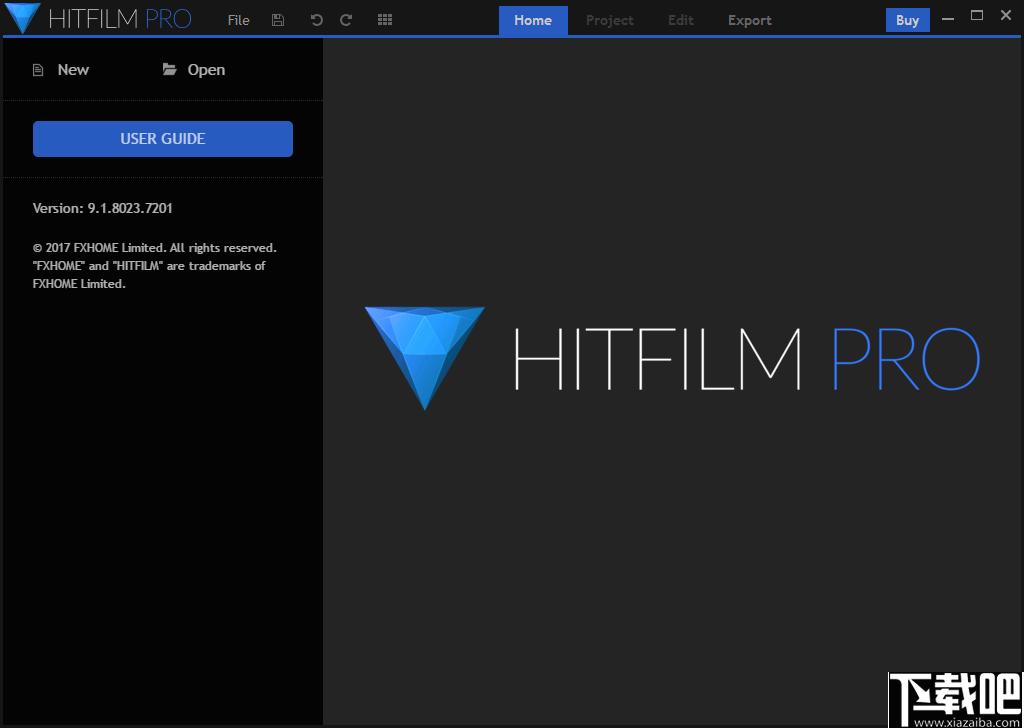The width and height of the screenshot is (1024, 728).
Task: Open the File menu
Action: pyautogui.click(x=238, y=20)
